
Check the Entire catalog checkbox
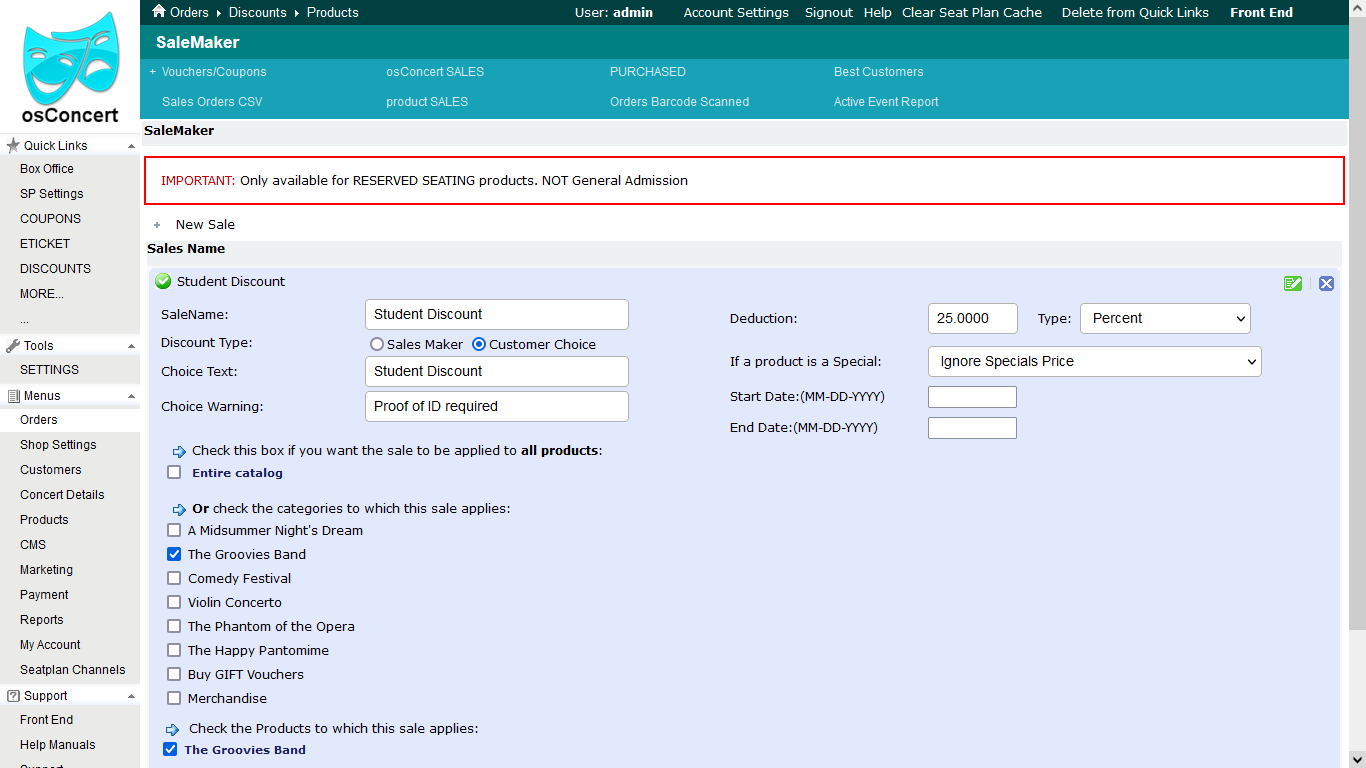174,473
